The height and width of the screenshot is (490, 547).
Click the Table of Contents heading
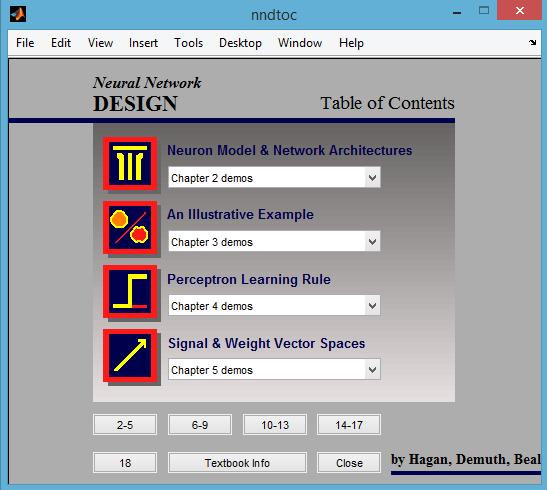pyautogui.click(x=387, y=103)
